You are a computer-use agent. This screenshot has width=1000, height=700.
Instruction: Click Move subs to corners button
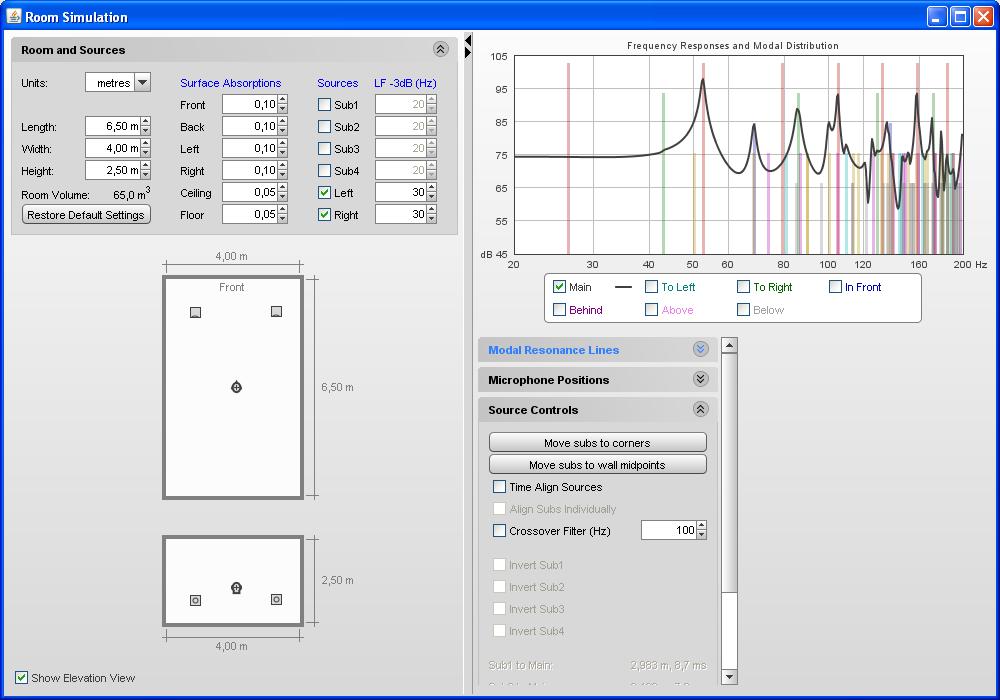pos(597,443)
